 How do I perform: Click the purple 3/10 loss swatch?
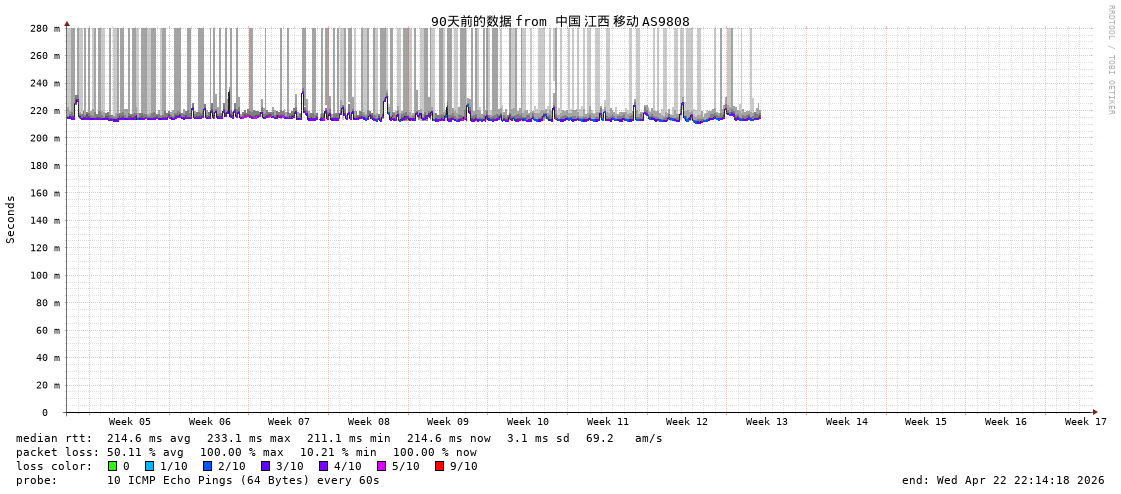265,466
